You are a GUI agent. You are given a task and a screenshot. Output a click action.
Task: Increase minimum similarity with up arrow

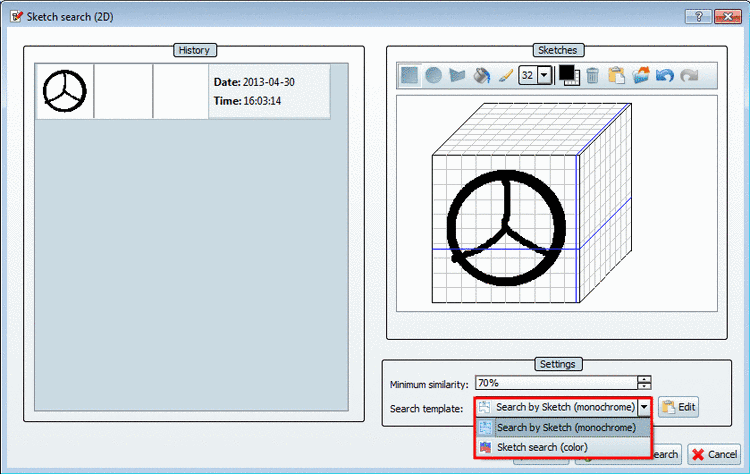[644, 379]
